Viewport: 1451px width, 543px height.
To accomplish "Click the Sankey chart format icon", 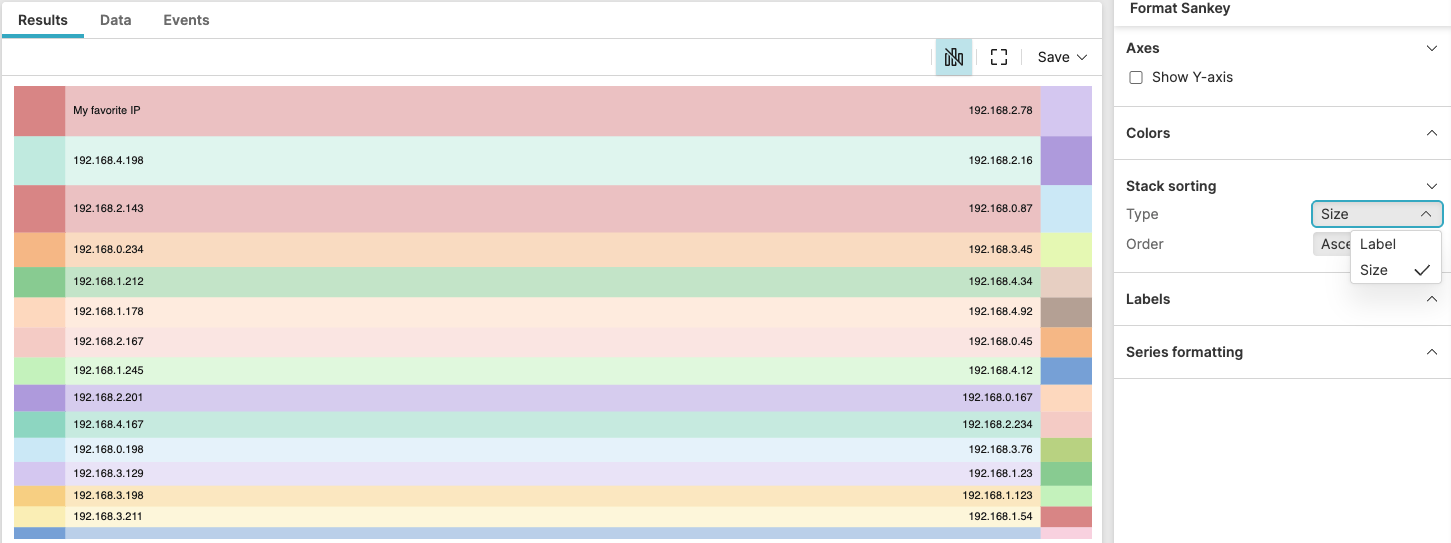I will tap(953, 57).
